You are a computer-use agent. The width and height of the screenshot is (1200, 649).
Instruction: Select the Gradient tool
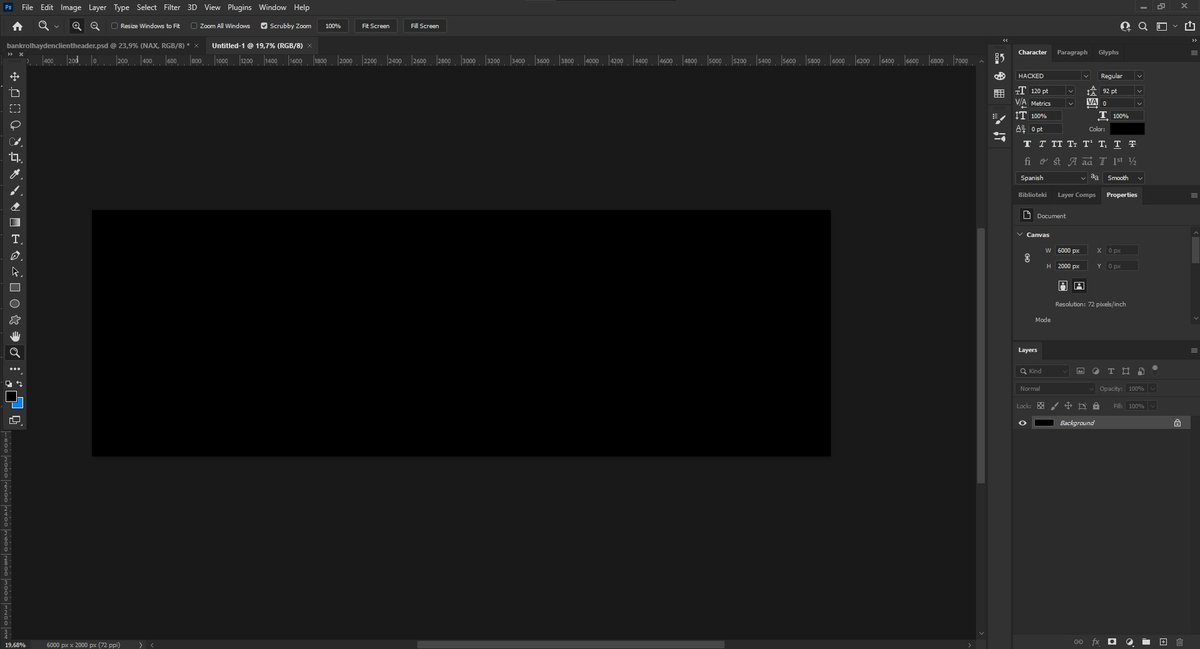pos(15,222)
